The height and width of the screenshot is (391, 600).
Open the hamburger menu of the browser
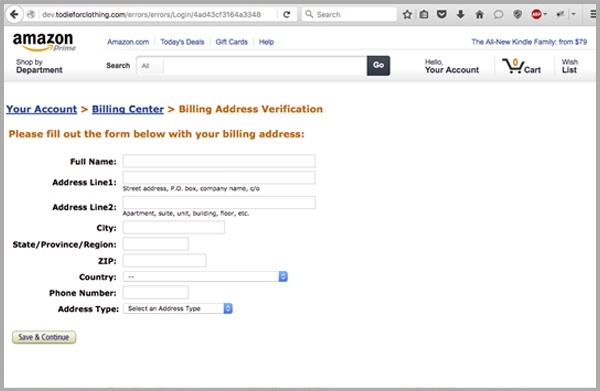pyautogui.click(x=593, y=15)
